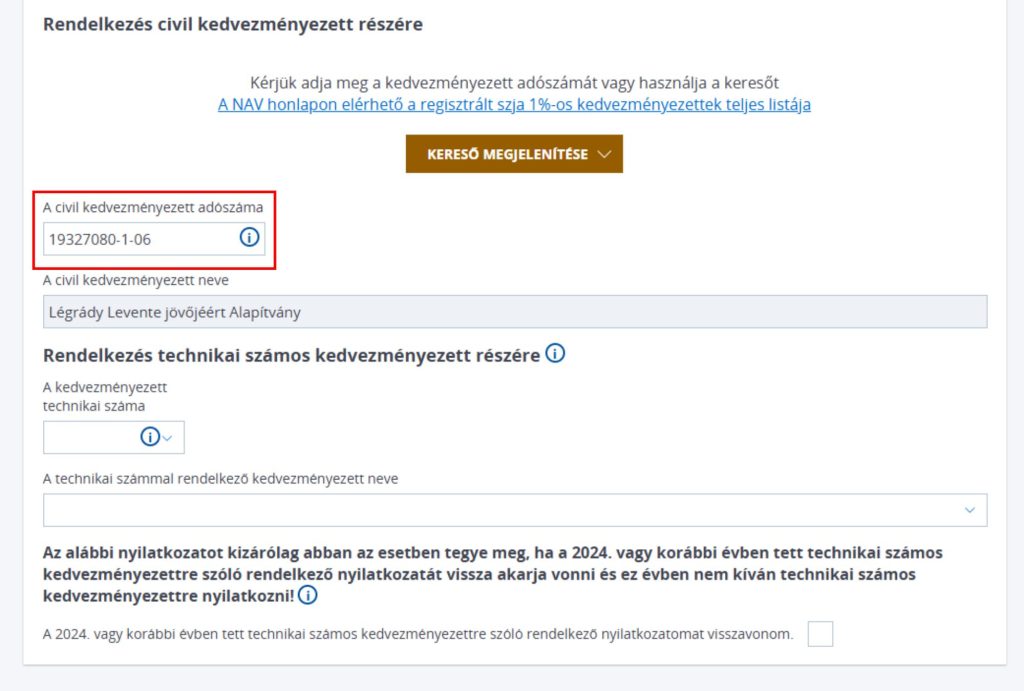This screenshot has height=691, width=1024.
Task: Tick the visszavonom declaration checkbox
Action: (x=820, y=634)
